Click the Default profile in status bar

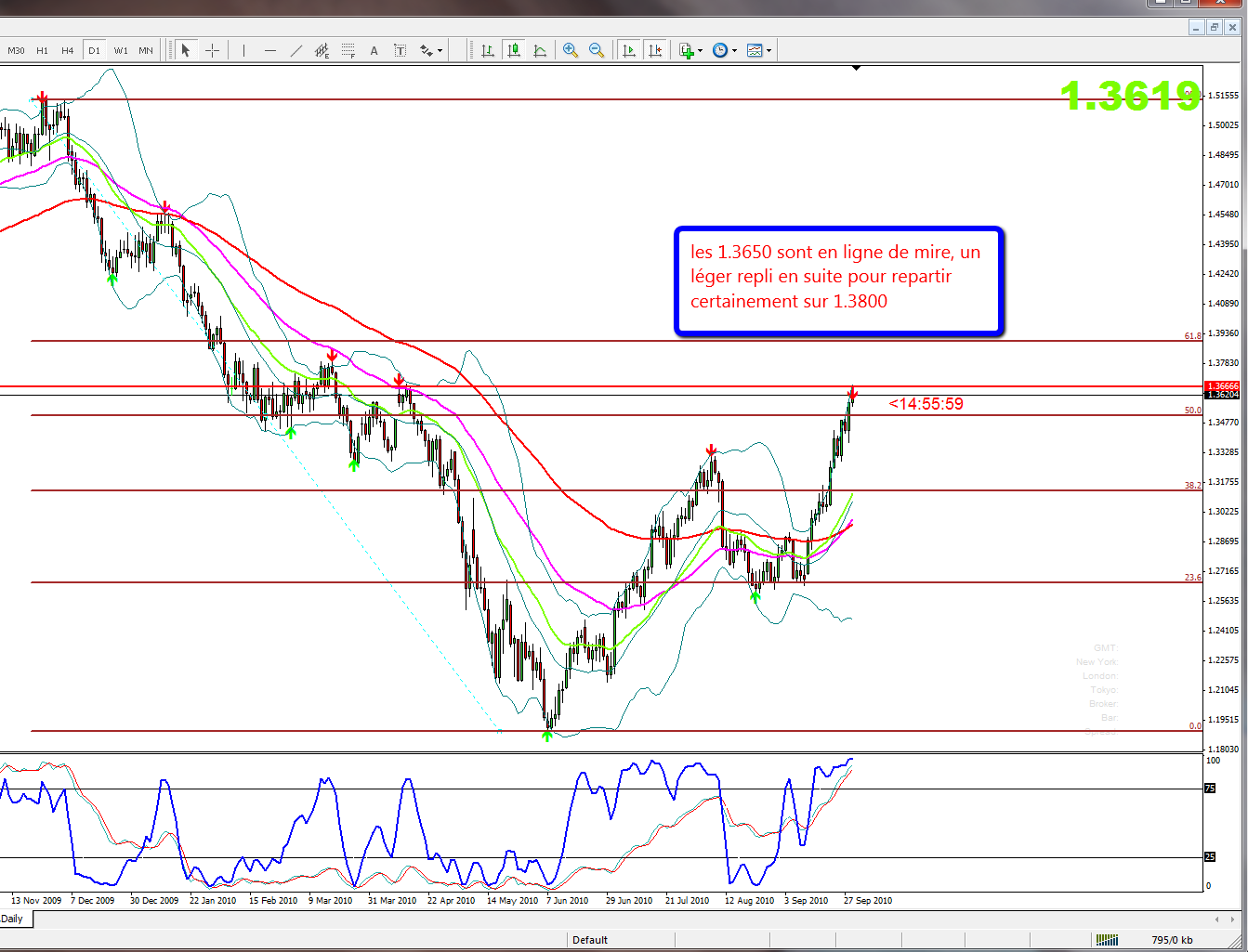590,940
